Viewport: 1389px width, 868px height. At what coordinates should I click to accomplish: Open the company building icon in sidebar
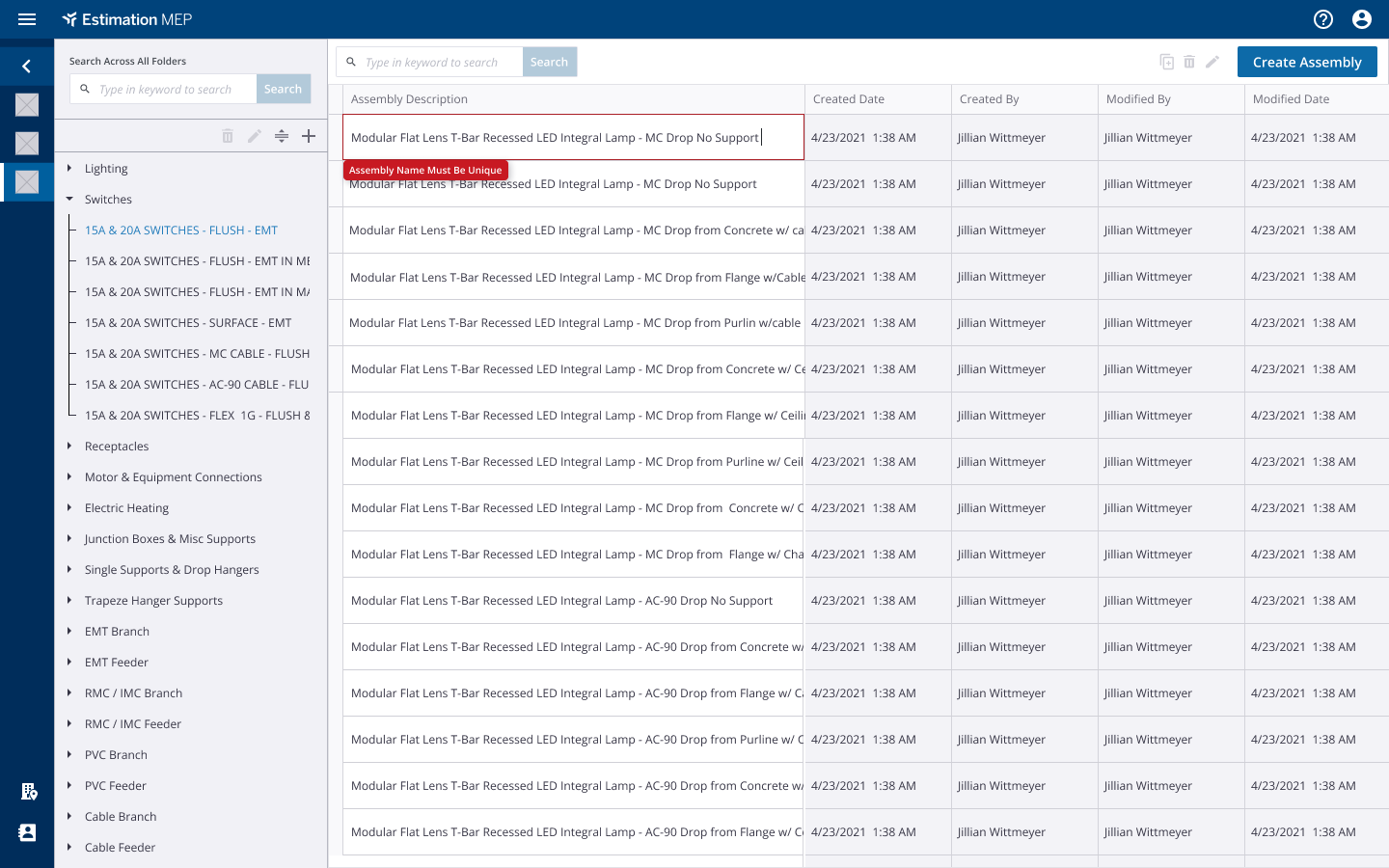click(29, 792)
